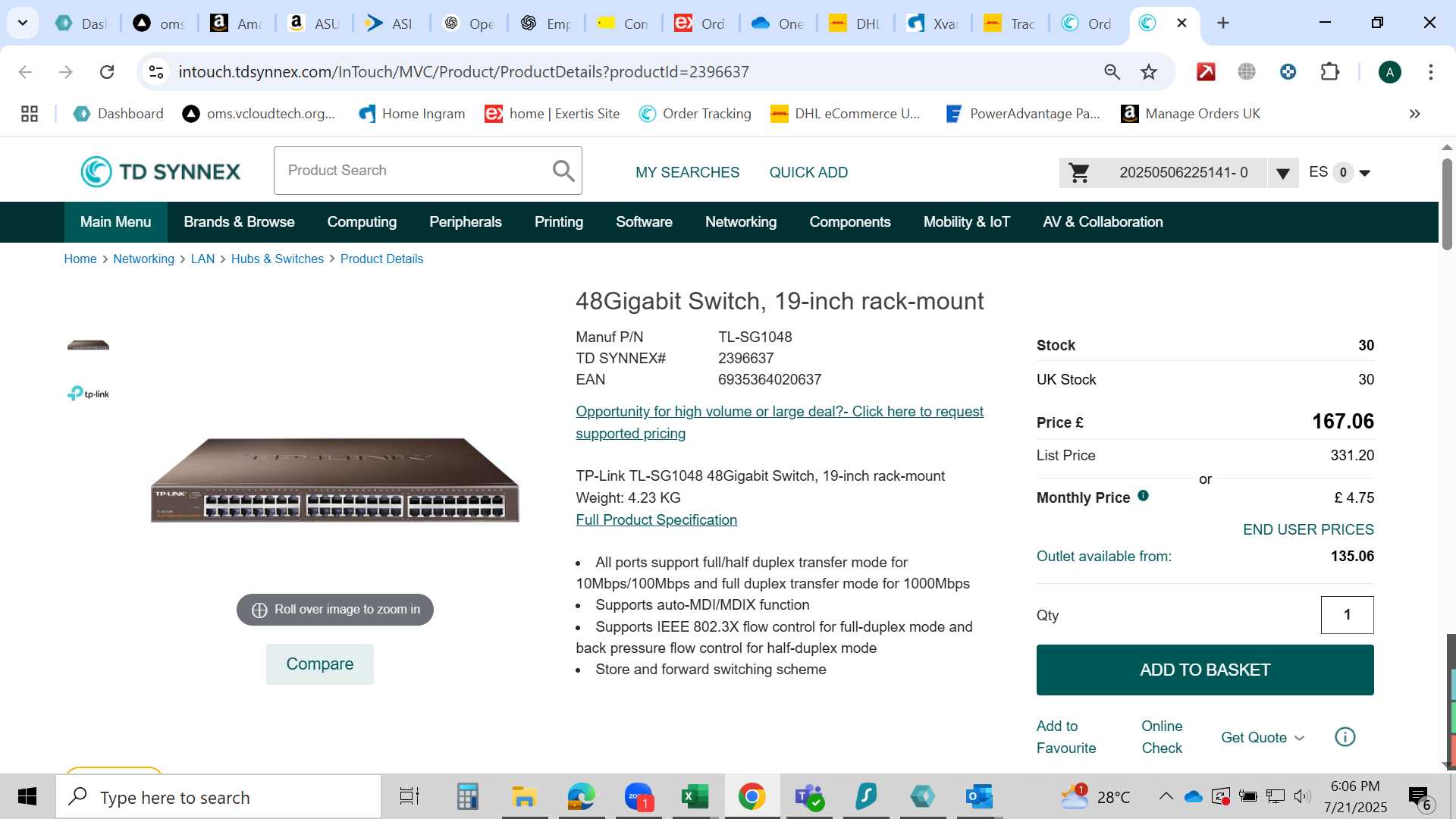The image size is (1456, 819).
Task: Reload the current page
Action: click(107, 72)
